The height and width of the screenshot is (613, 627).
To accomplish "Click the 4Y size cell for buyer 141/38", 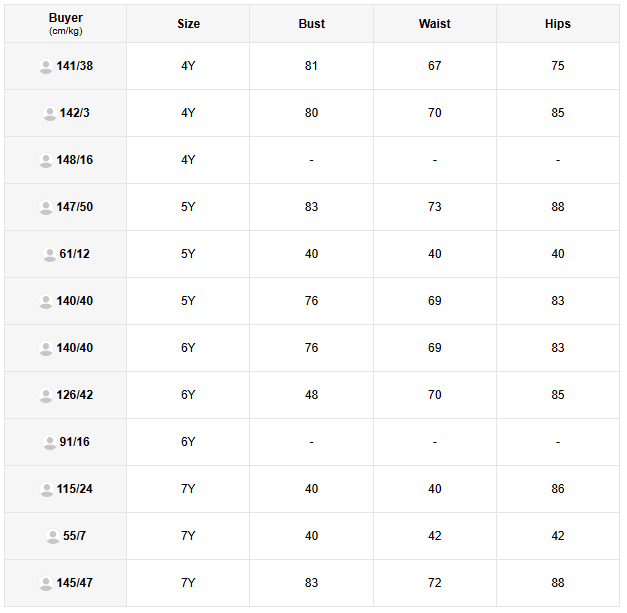I will click(188, 66).
